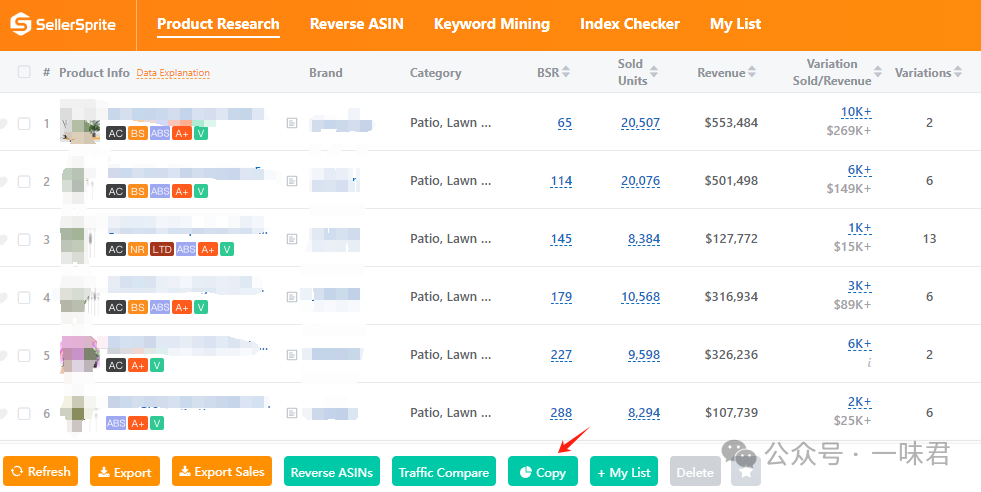The width and height of the screenshot is (981, 492).
Task: Click the note icon in row 3
Action: [x=292, y=239]
